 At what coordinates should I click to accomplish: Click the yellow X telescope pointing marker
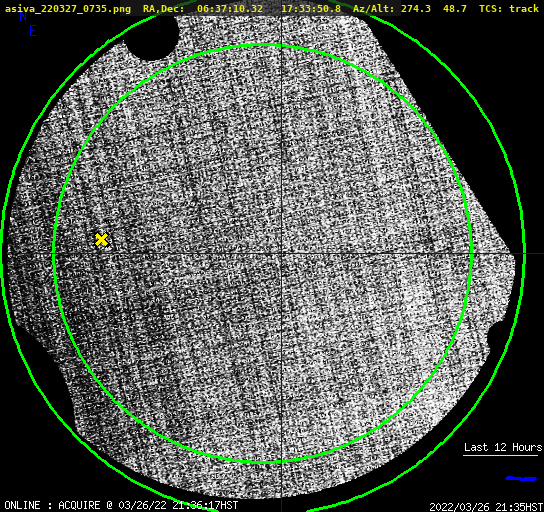click(101, 240)
